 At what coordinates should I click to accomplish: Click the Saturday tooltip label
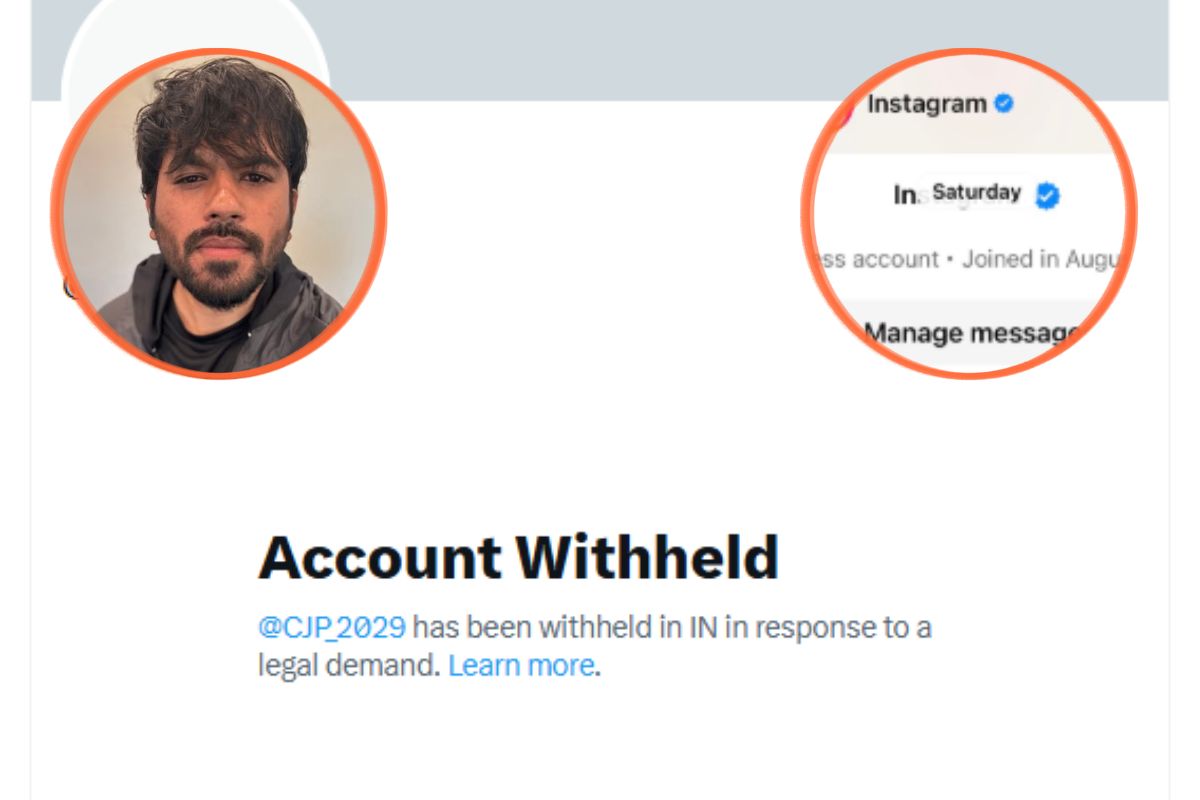pyautogui.click(x=976, y=192)
